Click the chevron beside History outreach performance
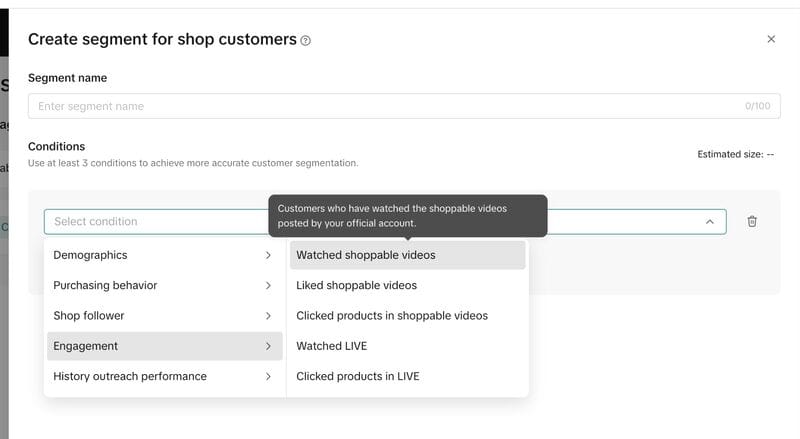Image resolution: width=800 pixels, height=439 pixels. coord(268,376)
